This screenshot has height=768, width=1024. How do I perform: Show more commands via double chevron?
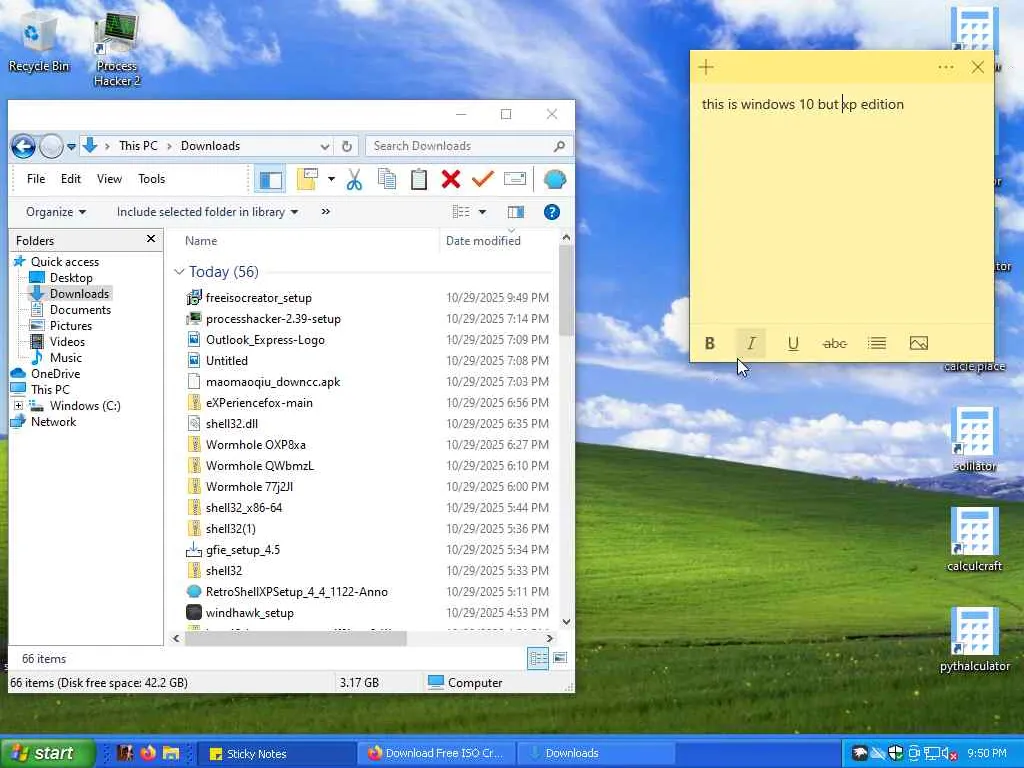[x=325, y=212]
